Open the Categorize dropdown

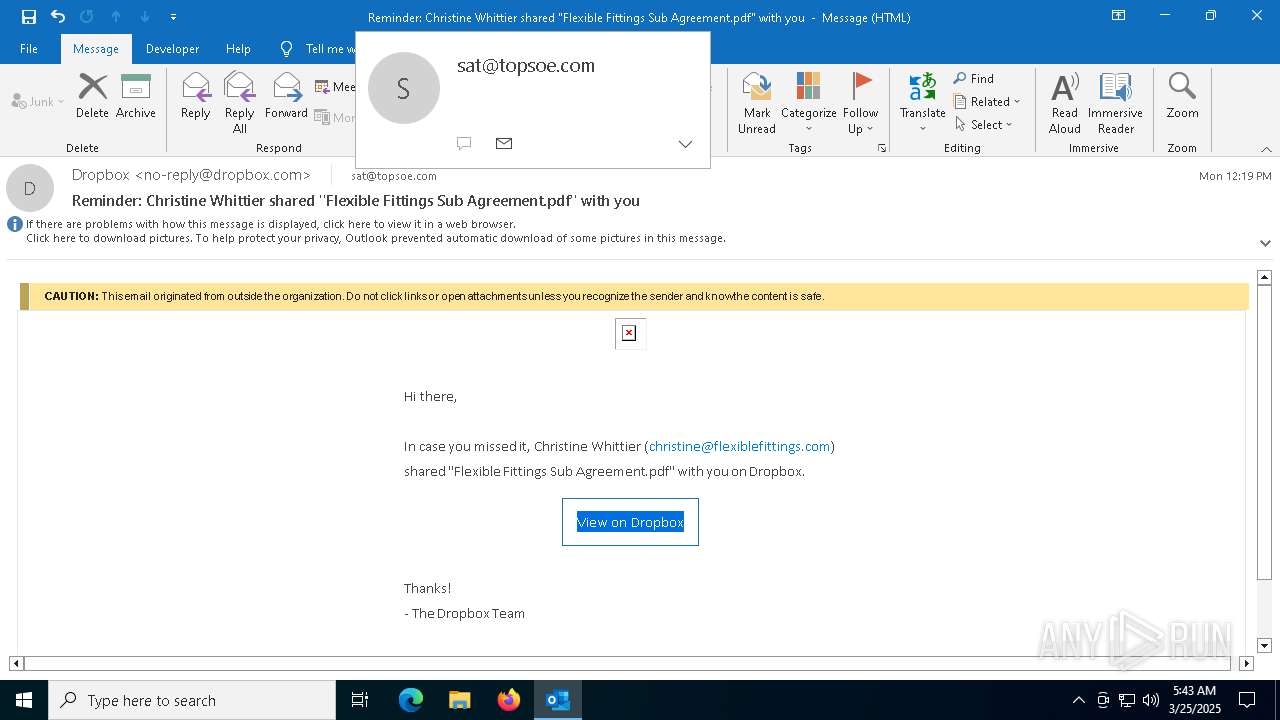pos(808,102)
